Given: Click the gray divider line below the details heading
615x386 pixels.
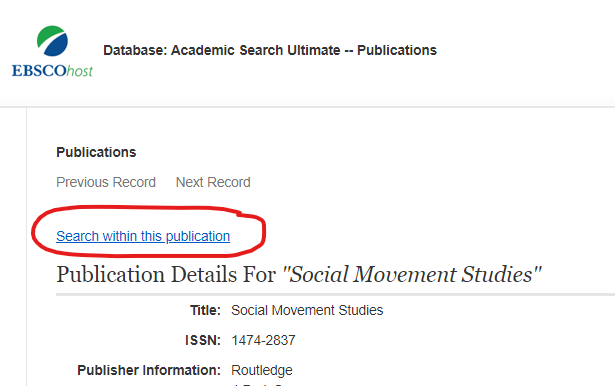Looking at the screenshot, I should pos(335,294).
